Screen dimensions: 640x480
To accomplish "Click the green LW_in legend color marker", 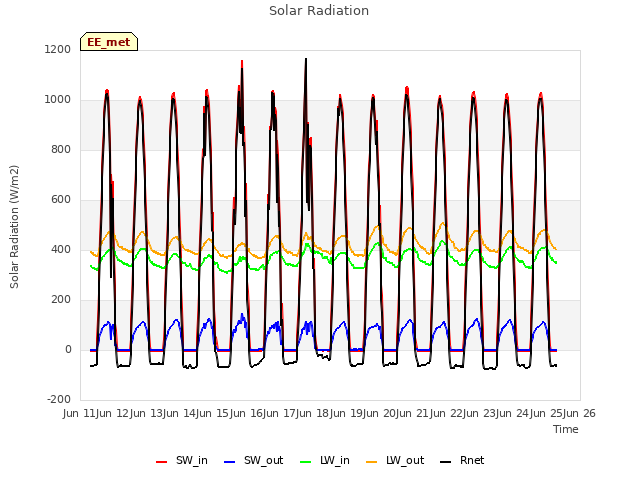I will point(306,462).
